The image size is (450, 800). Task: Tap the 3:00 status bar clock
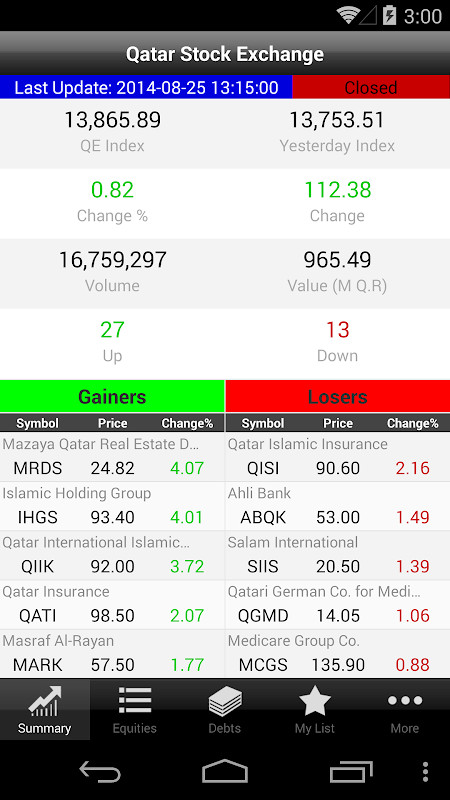pos(422,16)
